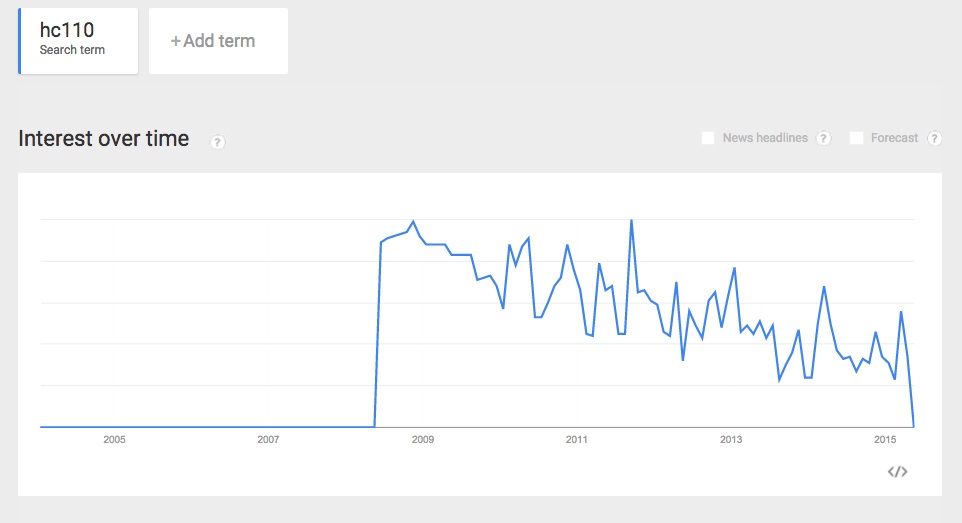Click the Forecast label text
The width and height of the screenshot is (962, 523).
(x=894, y=138)
